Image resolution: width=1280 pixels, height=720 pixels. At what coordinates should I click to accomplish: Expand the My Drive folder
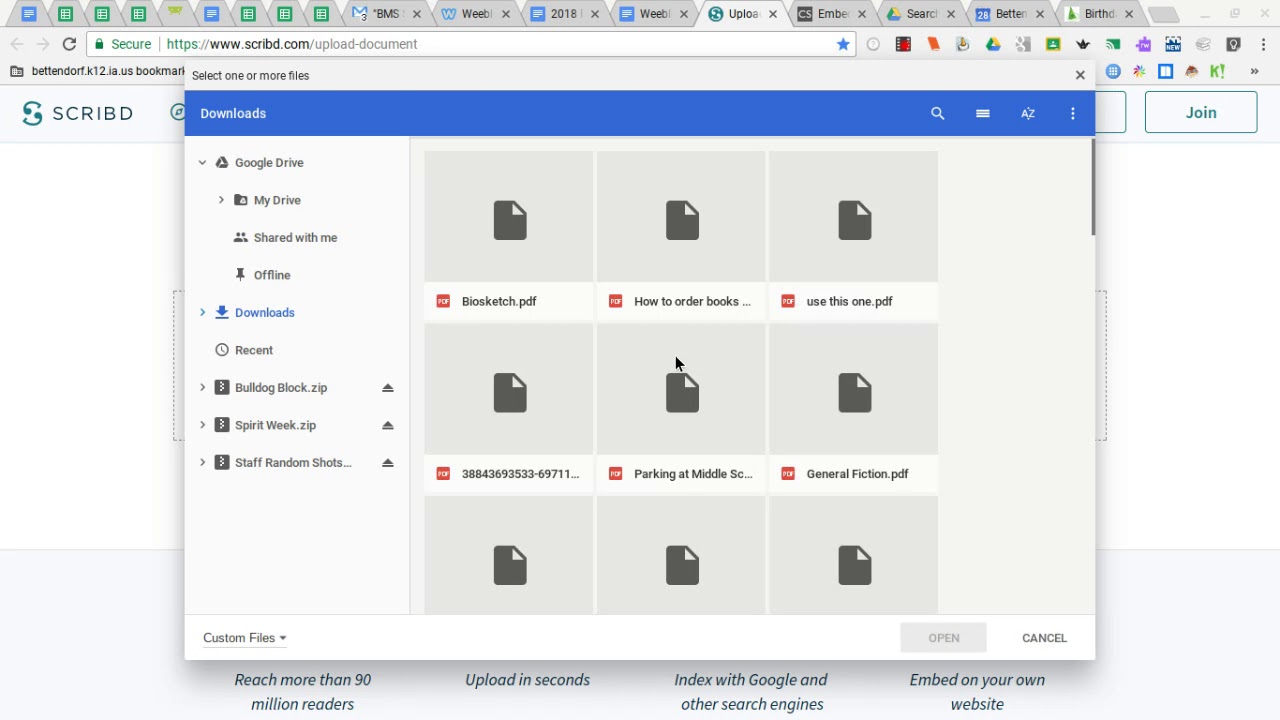click(x=221, y=200)
